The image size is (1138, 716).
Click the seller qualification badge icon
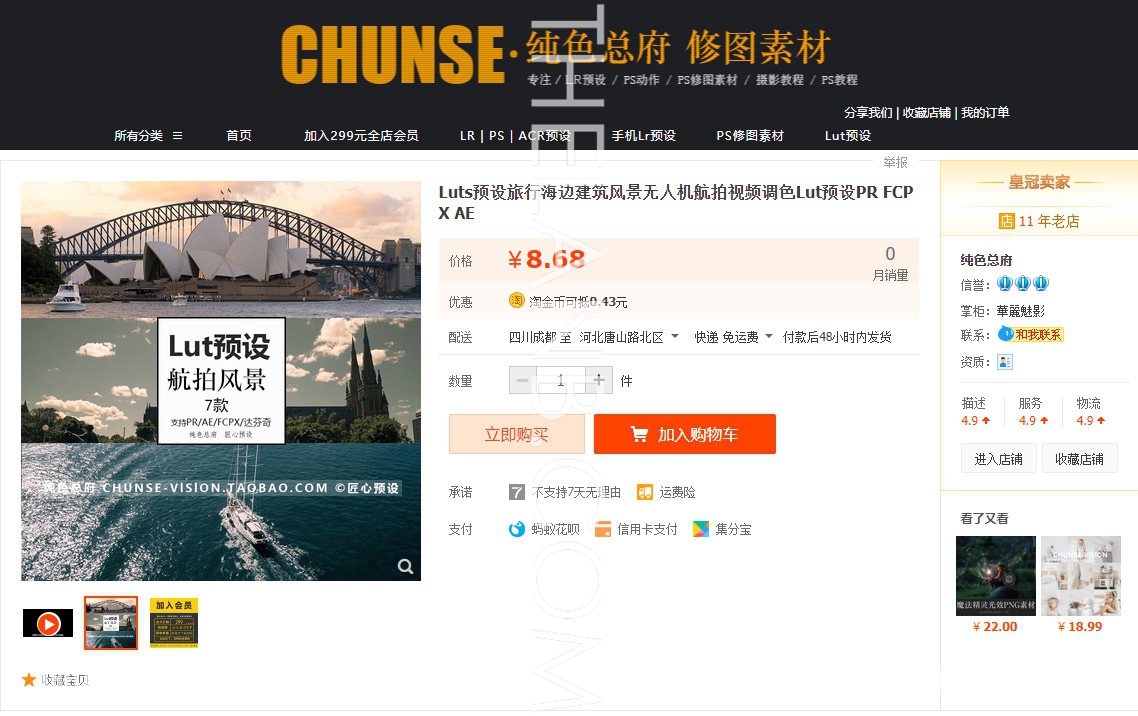pyautogui.click(x=1004, y=361)
